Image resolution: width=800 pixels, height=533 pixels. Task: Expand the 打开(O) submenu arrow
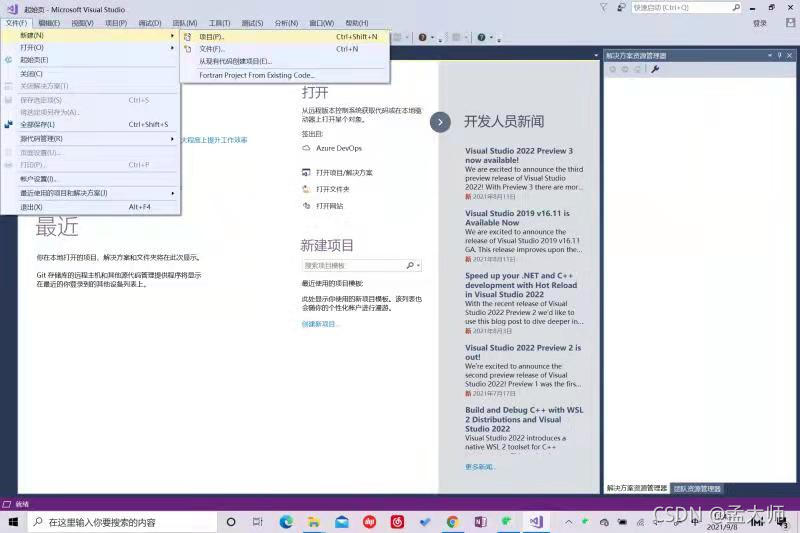point(172,47)
